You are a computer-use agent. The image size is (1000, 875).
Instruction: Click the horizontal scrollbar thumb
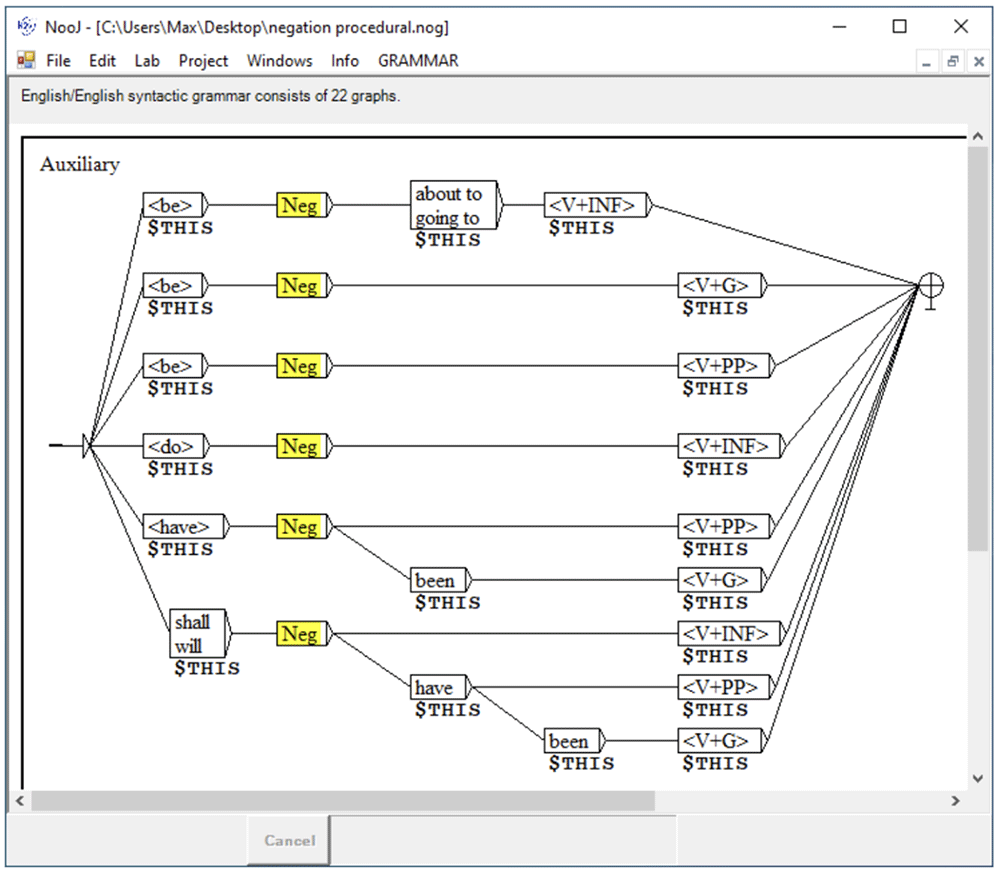(x=343, y=800)
